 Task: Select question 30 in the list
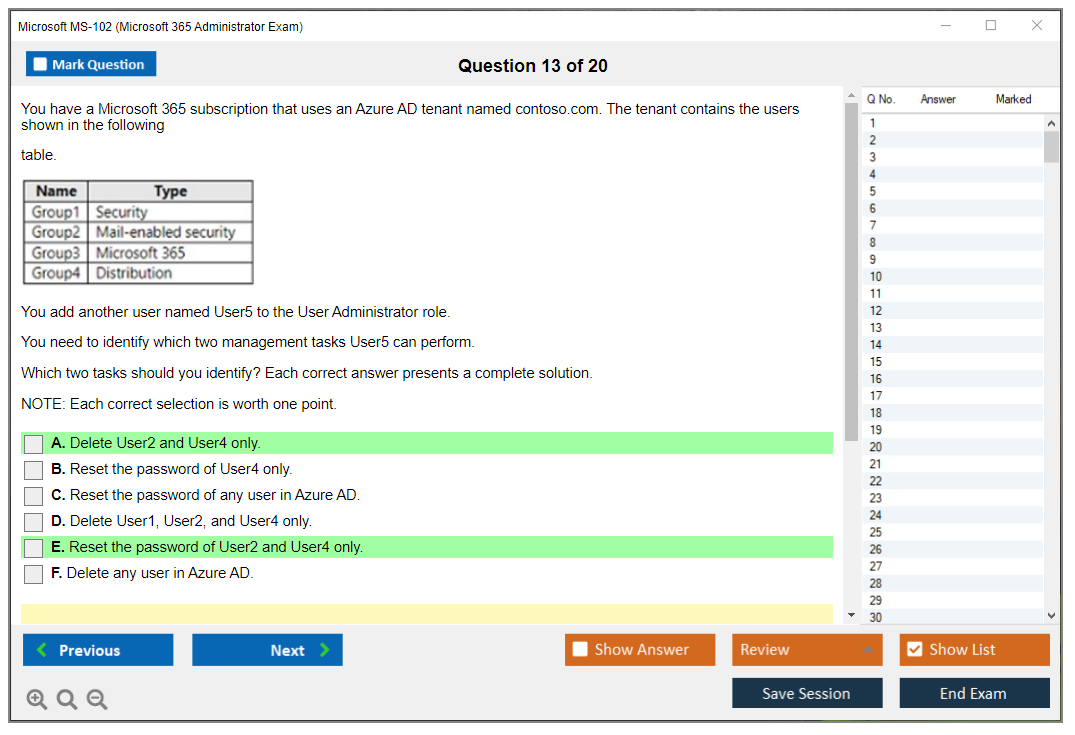953,617
